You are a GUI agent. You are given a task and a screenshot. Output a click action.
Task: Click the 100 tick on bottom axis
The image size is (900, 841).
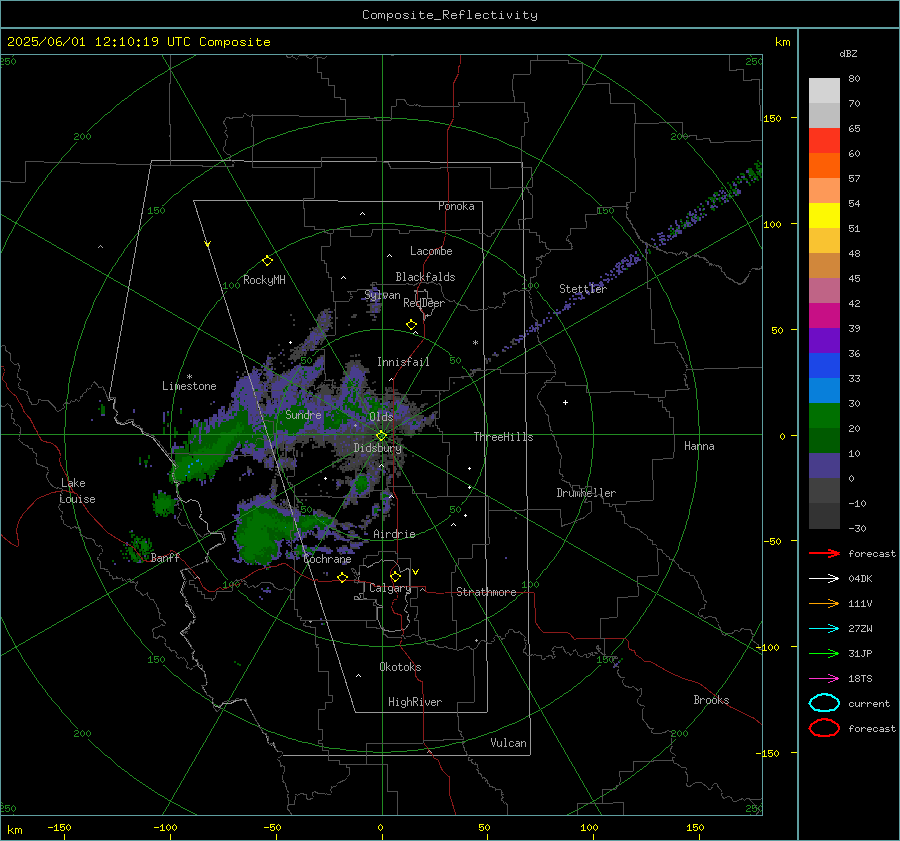pyautogui.click(x=589, y=827)
